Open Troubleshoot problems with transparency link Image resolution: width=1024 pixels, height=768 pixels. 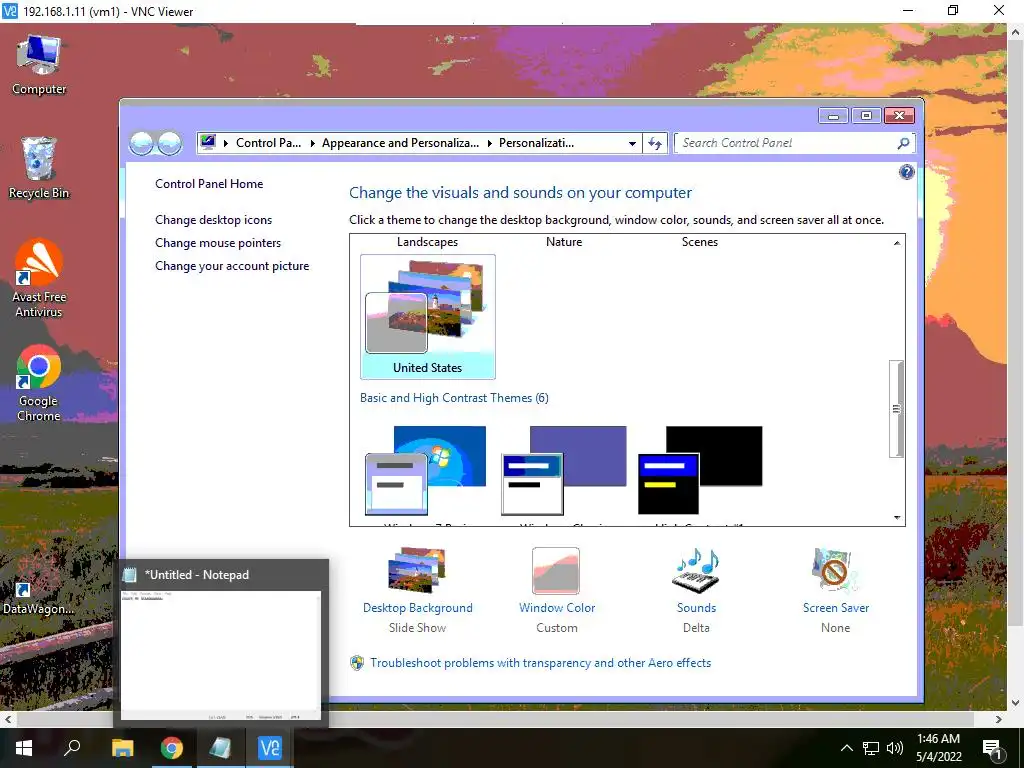pyautogui.click(x=541, y=663)
